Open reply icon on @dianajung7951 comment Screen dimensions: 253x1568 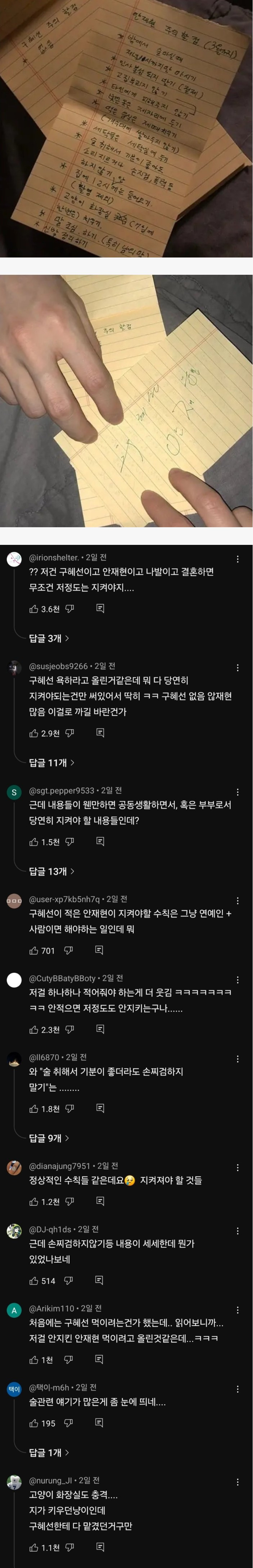100,1201
